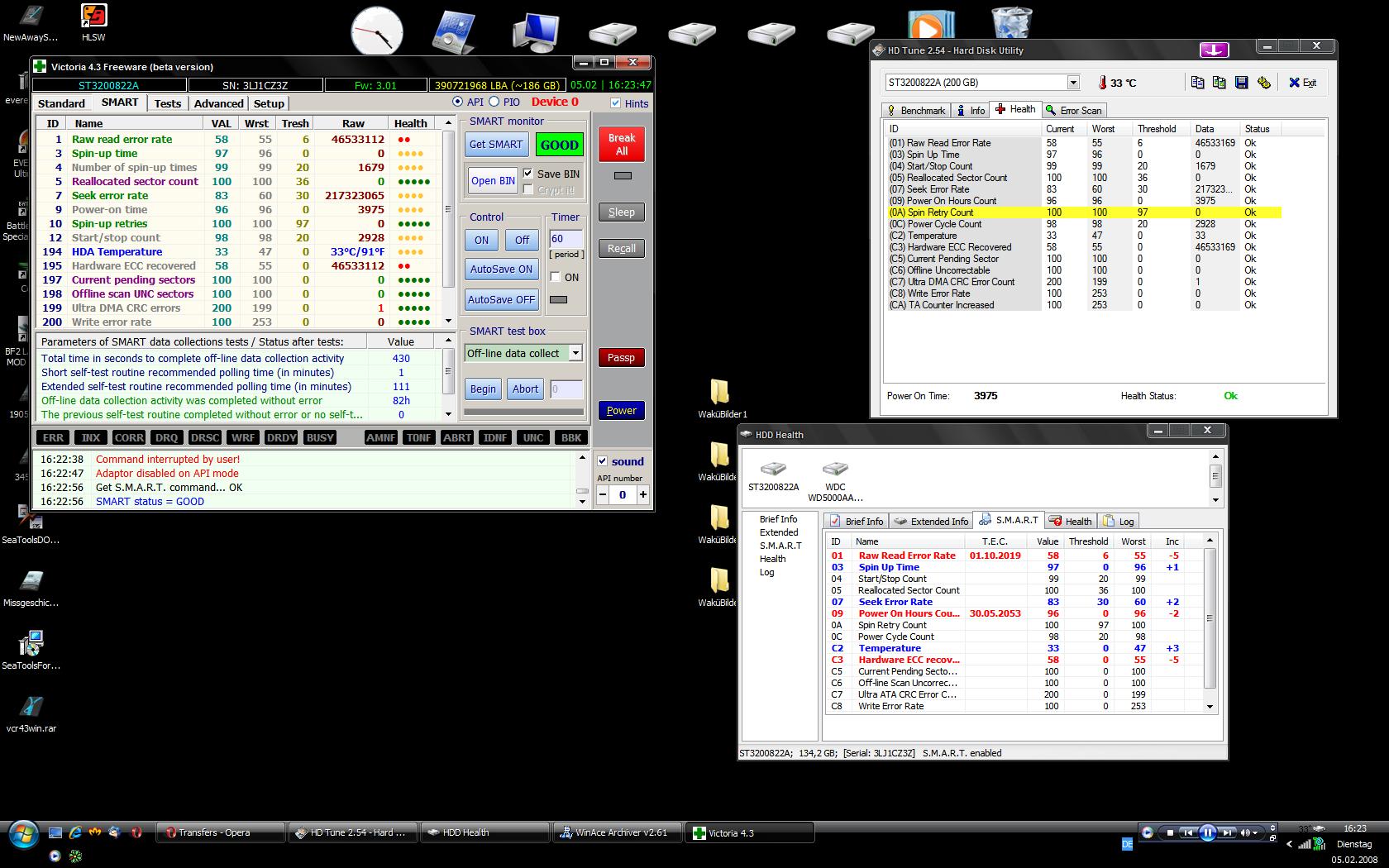Open the HLSW desktop shortcut
Screen dimensions: 1389x868
point(93,22)
